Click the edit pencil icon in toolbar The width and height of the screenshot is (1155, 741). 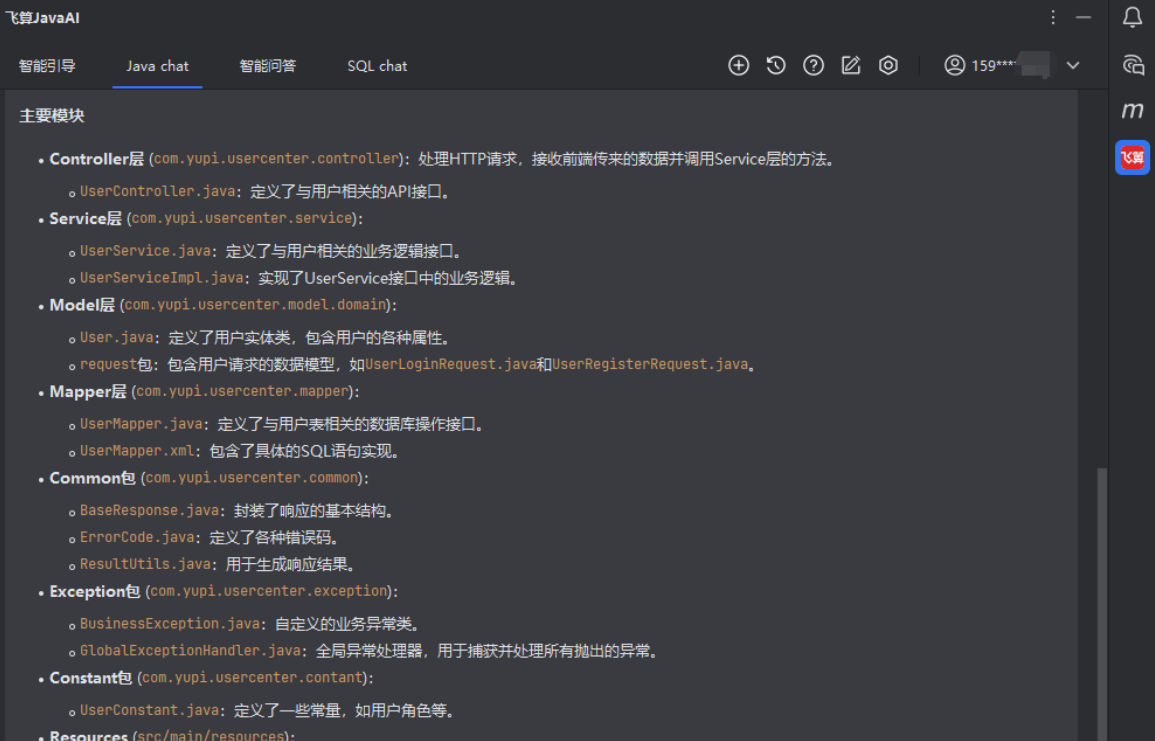pyautogui.click(x=851, y=66)
